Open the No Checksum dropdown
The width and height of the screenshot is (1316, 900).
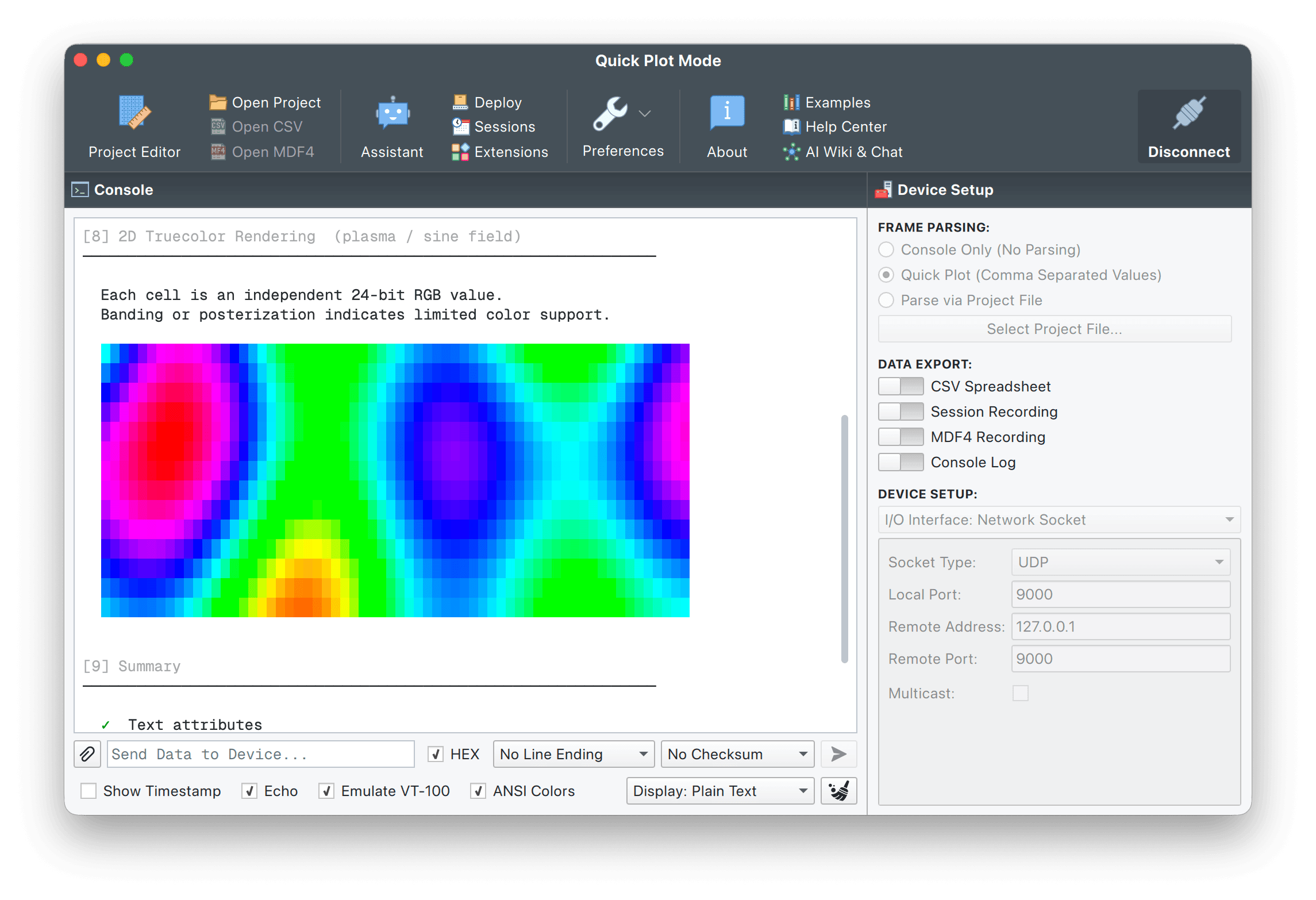(x=737, y=754)
